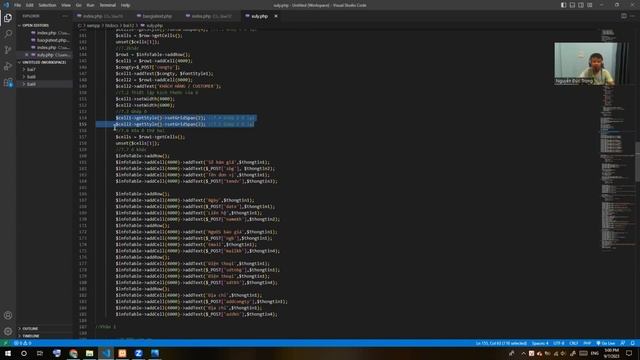This screenshot has width=640, height=360.
Task: Open Source Control view in activity bar
Action: point(8,50)
